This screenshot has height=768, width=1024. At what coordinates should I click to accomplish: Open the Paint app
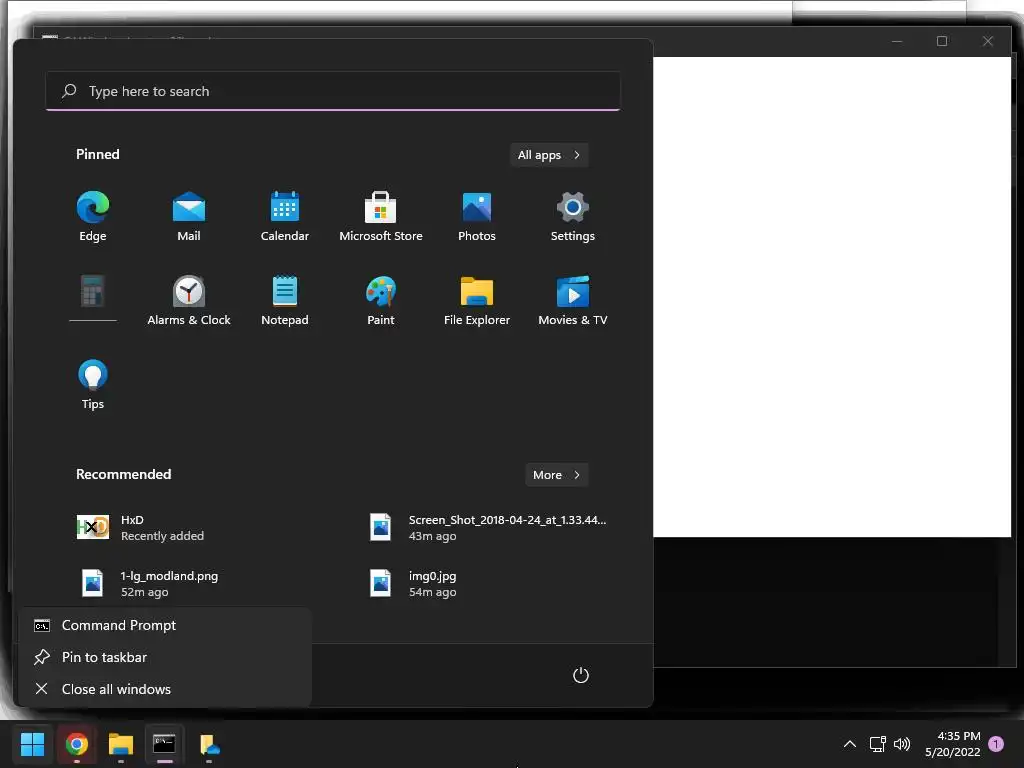[x=381, y=301]
